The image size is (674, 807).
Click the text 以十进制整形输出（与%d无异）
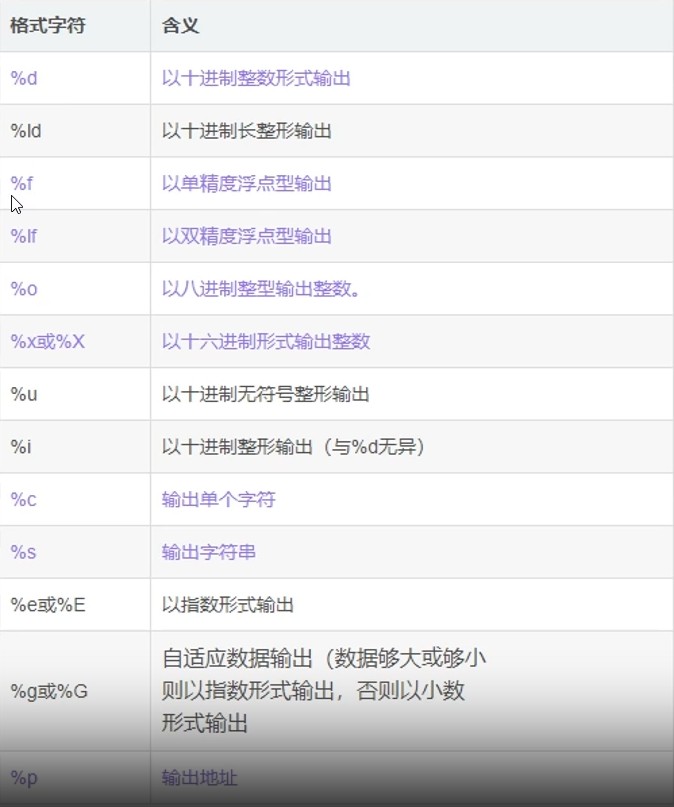tap(294, 447)
